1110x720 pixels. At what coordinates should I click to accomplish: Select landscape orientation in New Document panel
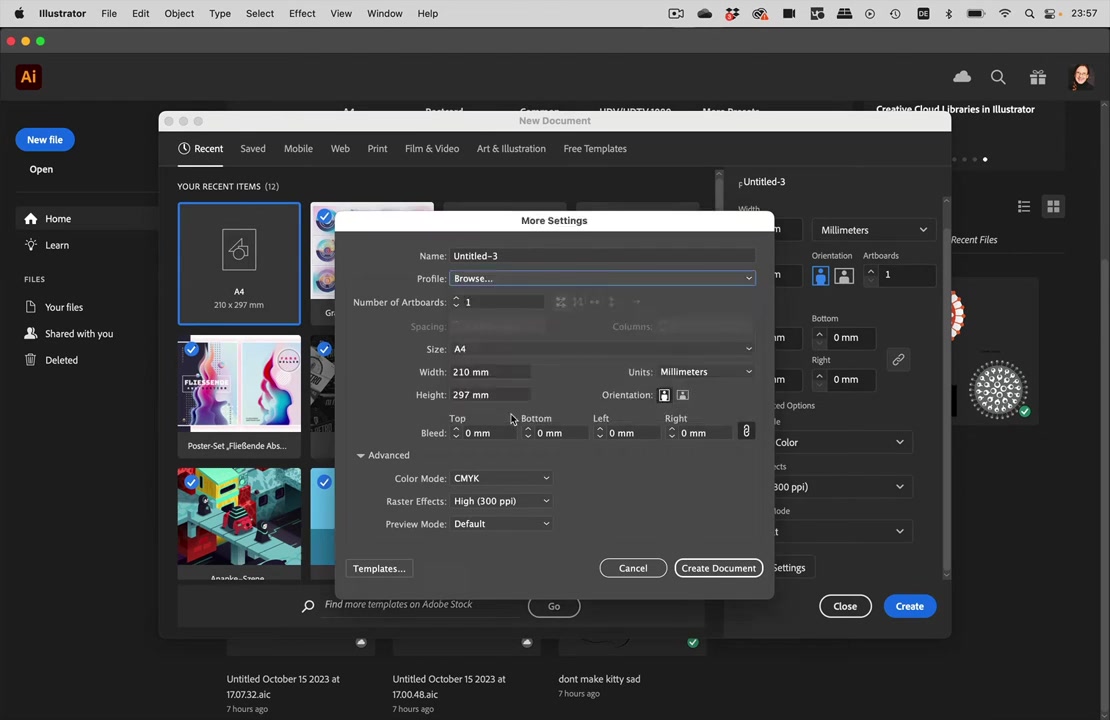pyautogui.click(x=844, y=275)
